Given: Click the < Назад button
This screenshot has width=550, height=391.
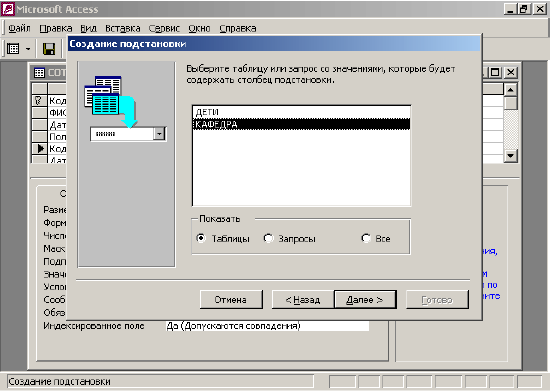Looking at the screenshot, I should click(303, 299).
